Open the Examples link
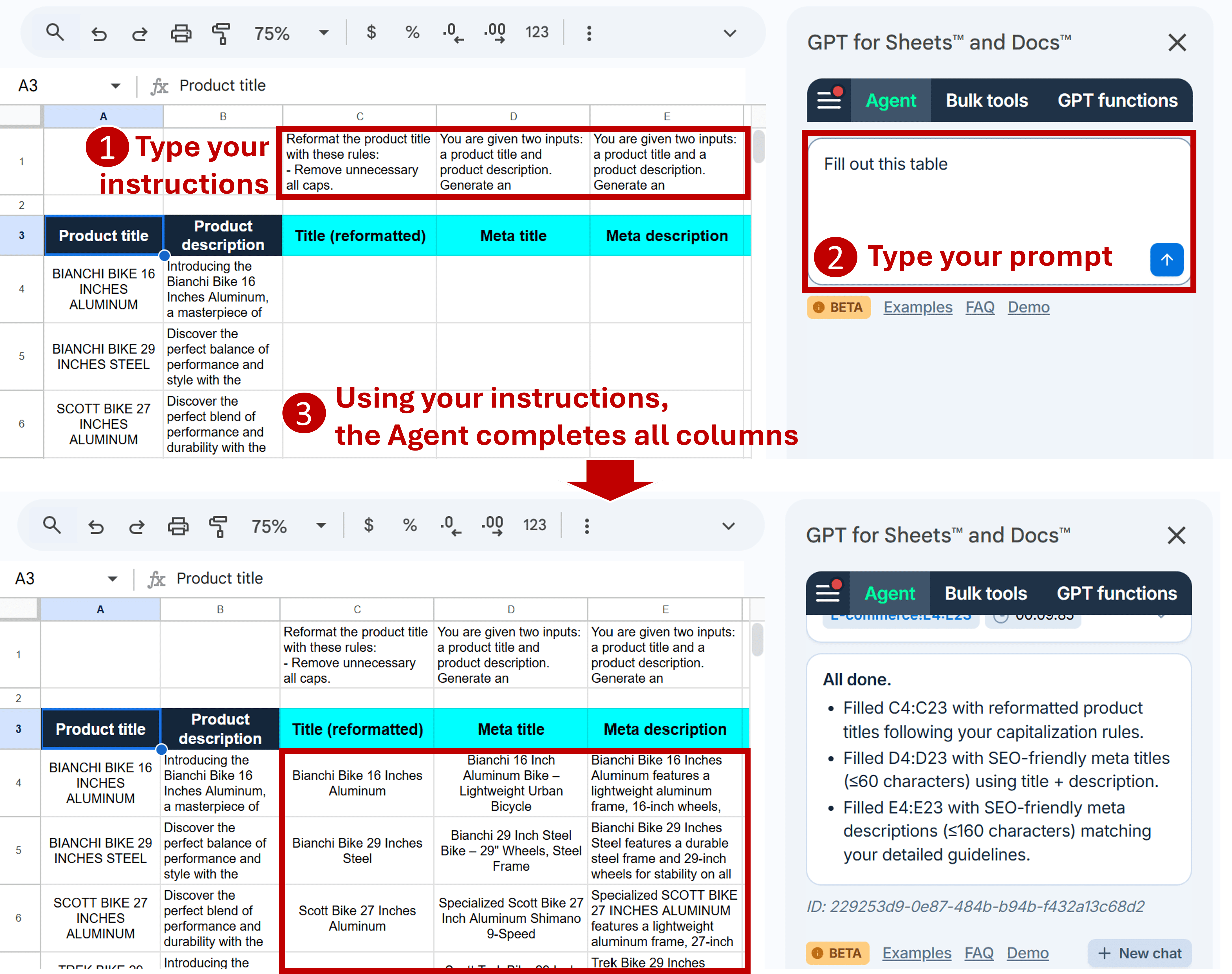 coord(917,307)
